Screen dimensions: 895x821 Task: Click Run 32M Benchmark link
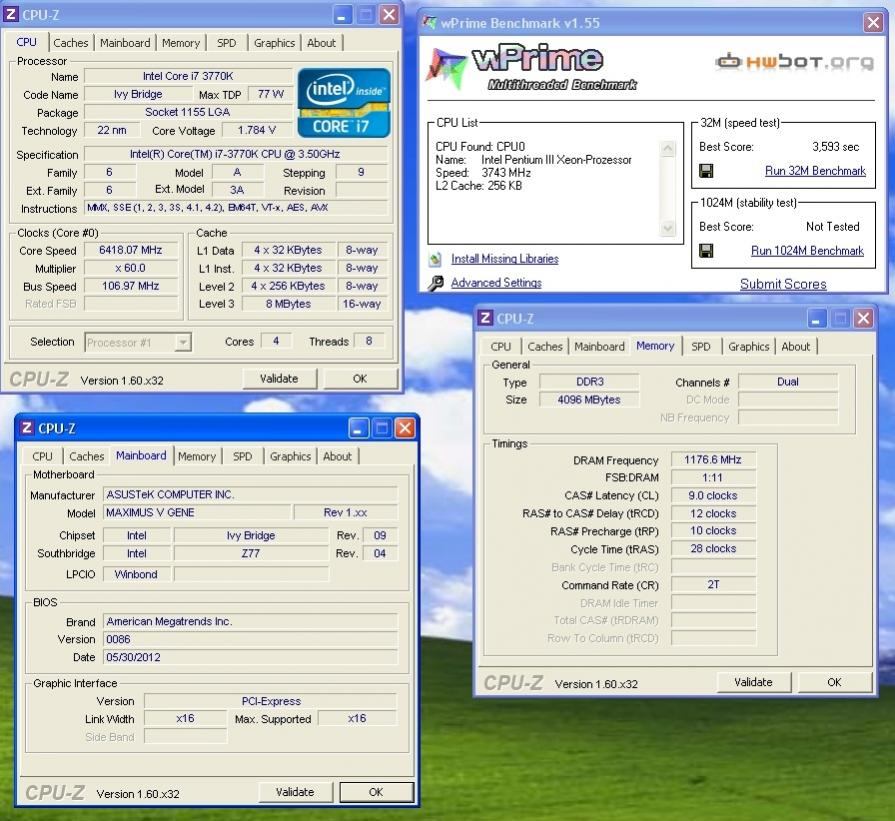815,171
